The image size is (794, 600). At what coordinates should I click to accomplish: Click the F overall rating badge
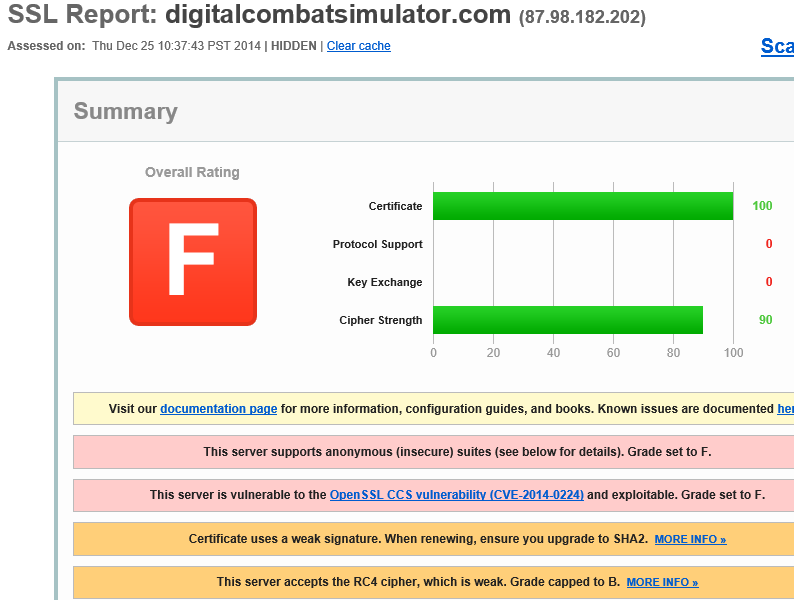pyautogui.click(x=193, y=262)
